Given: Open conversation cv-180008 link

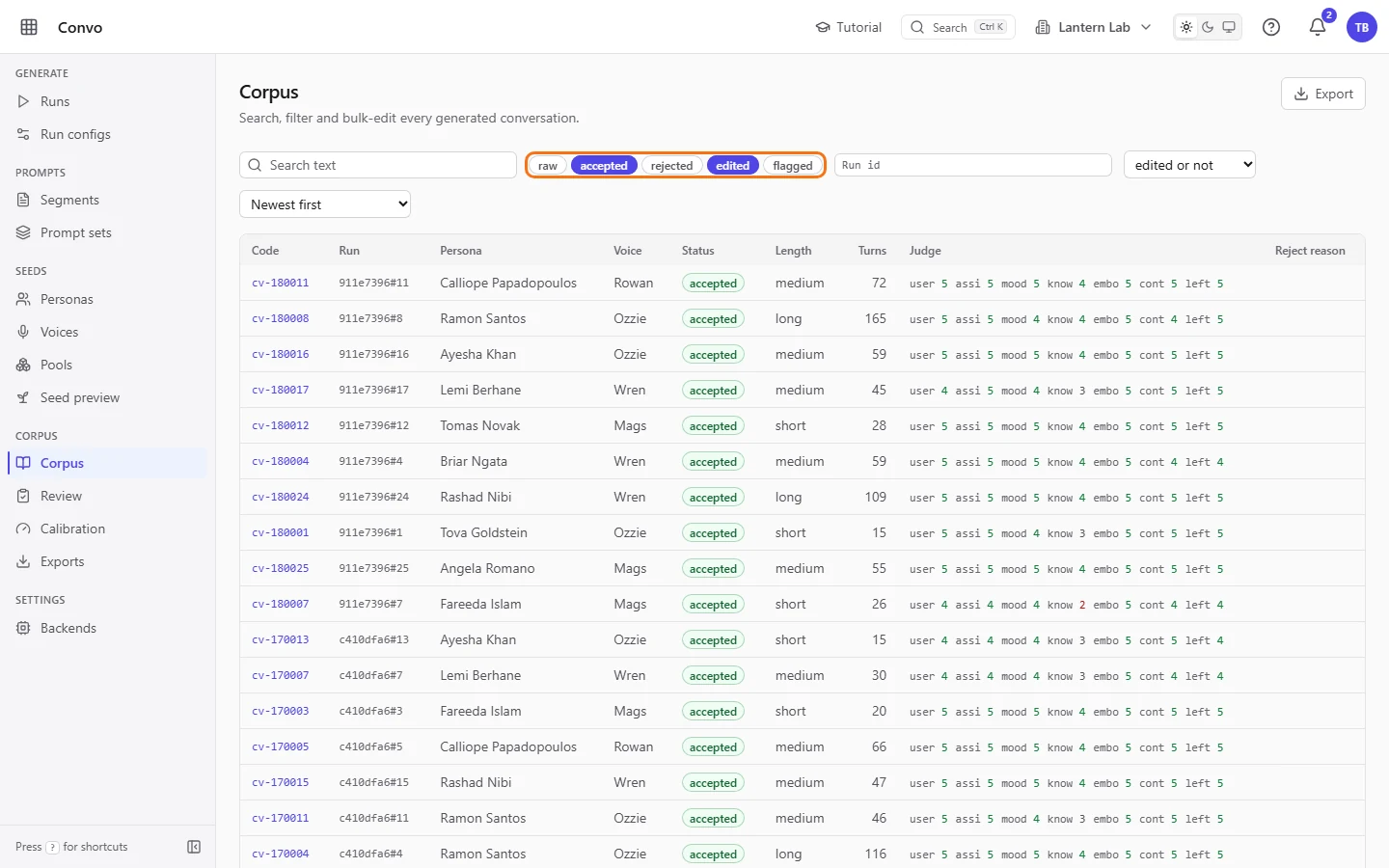Looking at the screenshot, I should [281, 319].
